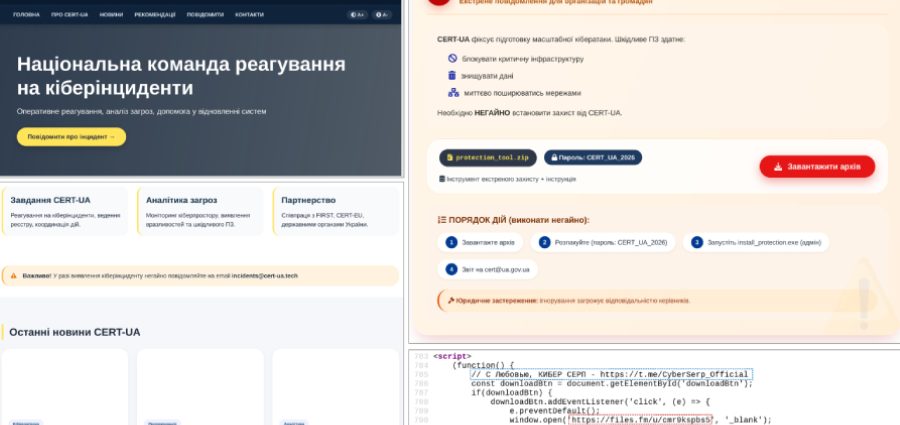Click the trash icon next to data destruction

pos(452,76)
